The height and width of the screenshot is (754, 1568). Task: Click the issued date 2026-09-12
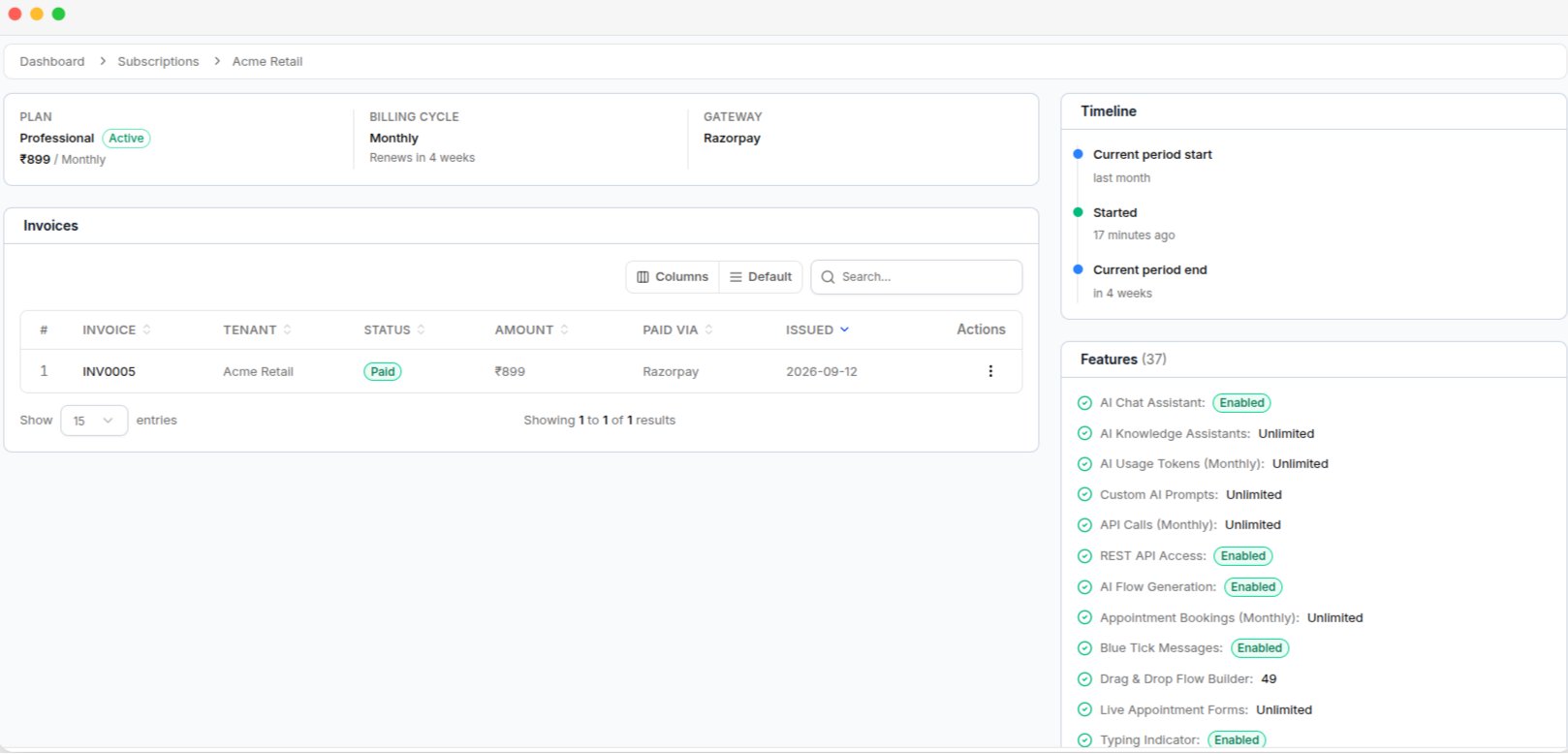[822, 371]
